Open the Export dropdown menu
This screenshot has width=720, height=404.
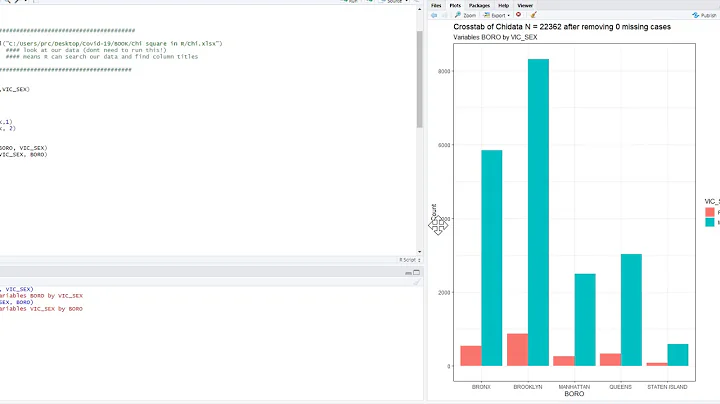pos(496,15)
